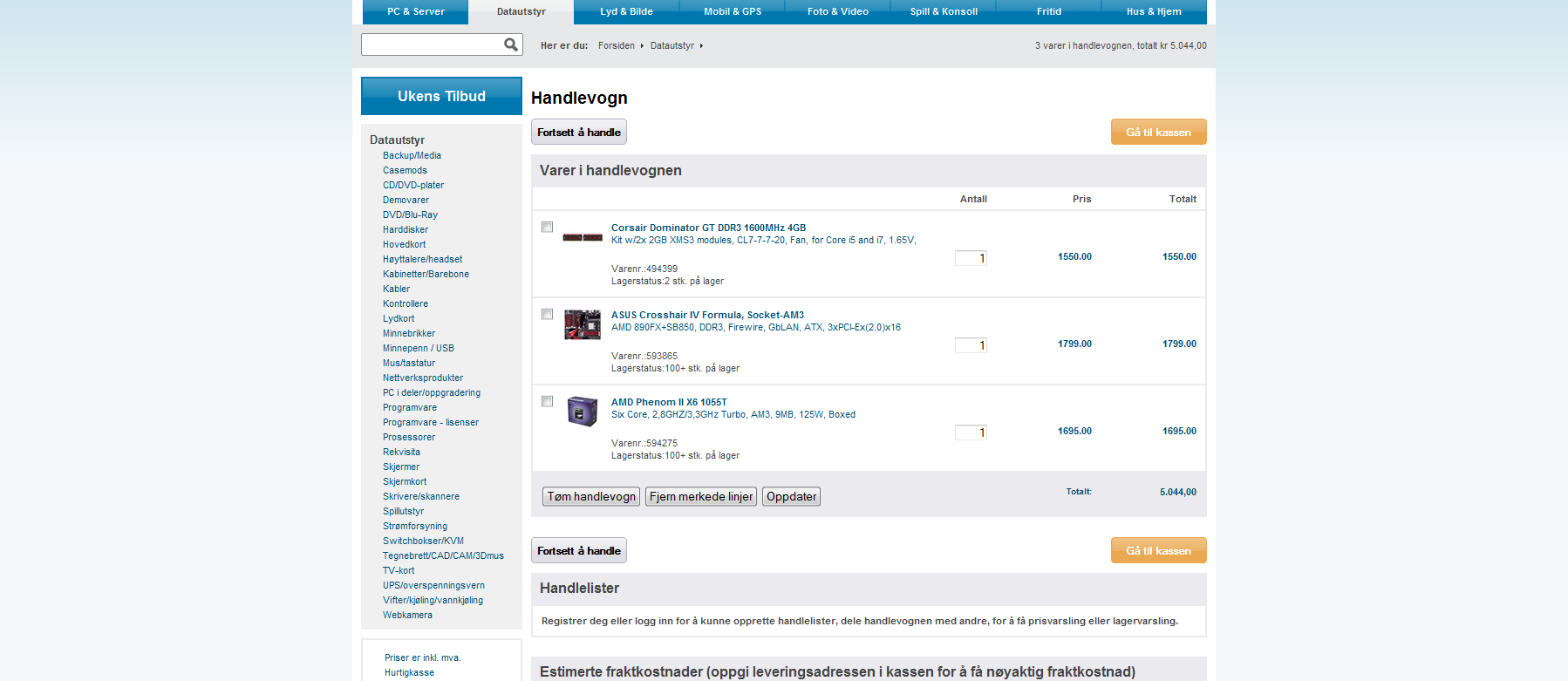Click top Gå til kassen button

tap(1158, 132)
